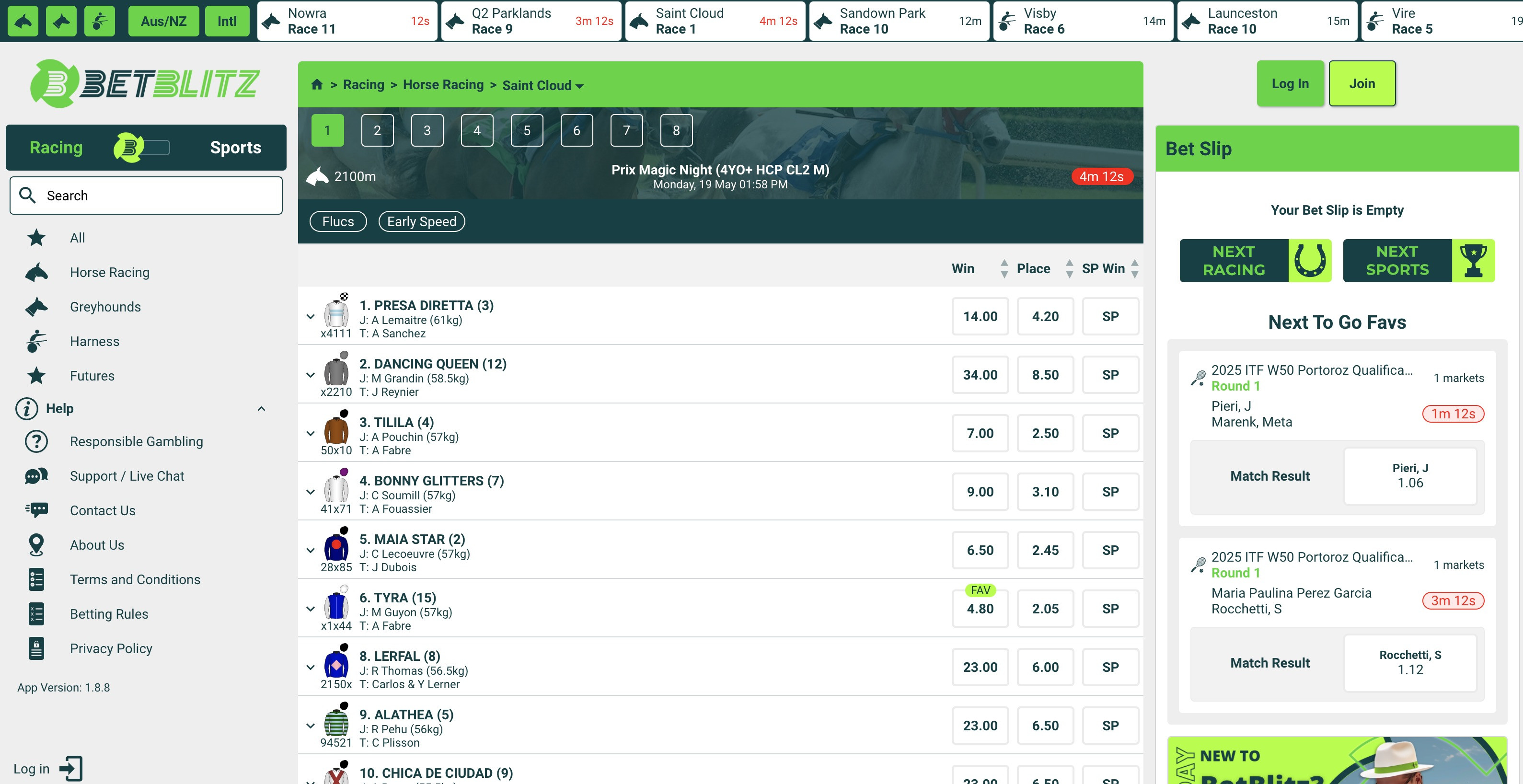Viewport: 1523px width, 784px height.
Task: Click the Futures star icon
Action: point(36,375)
